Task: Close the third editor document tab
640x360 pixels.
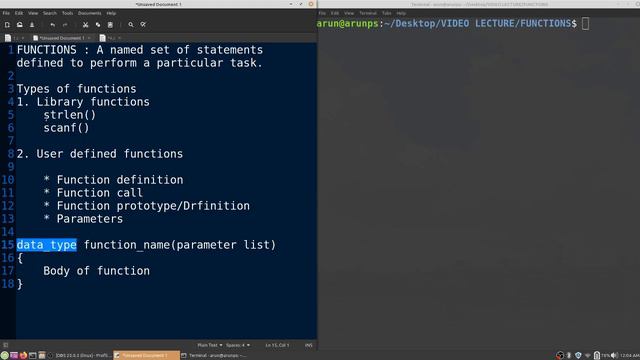Action: 120,38
